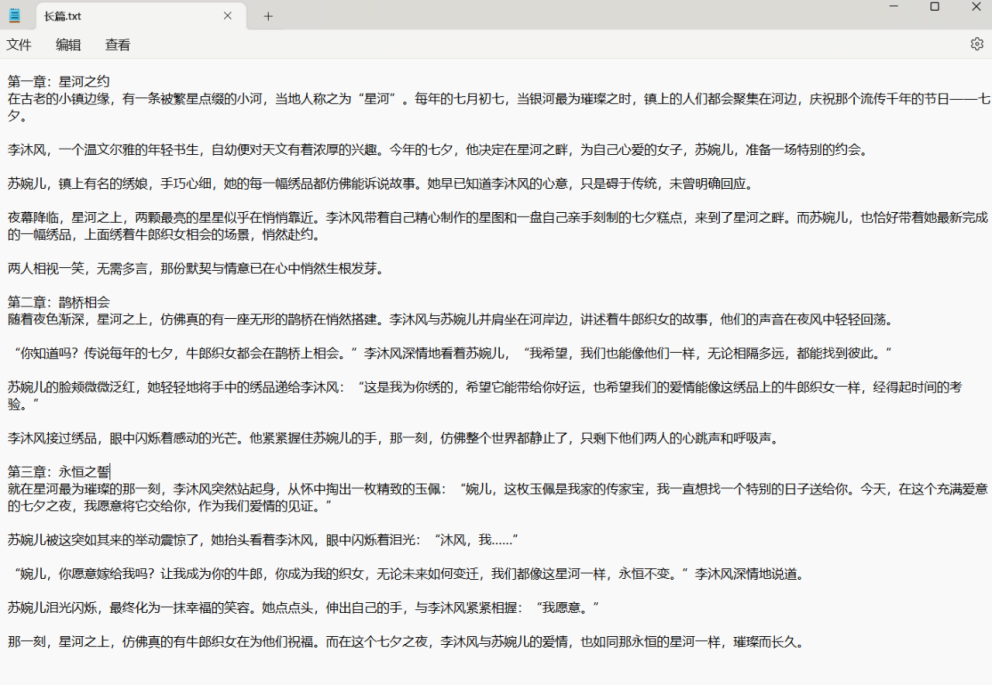The image size is (992, 686).
Task: Close the 长篇.txt tab
Action: [228, 16]
